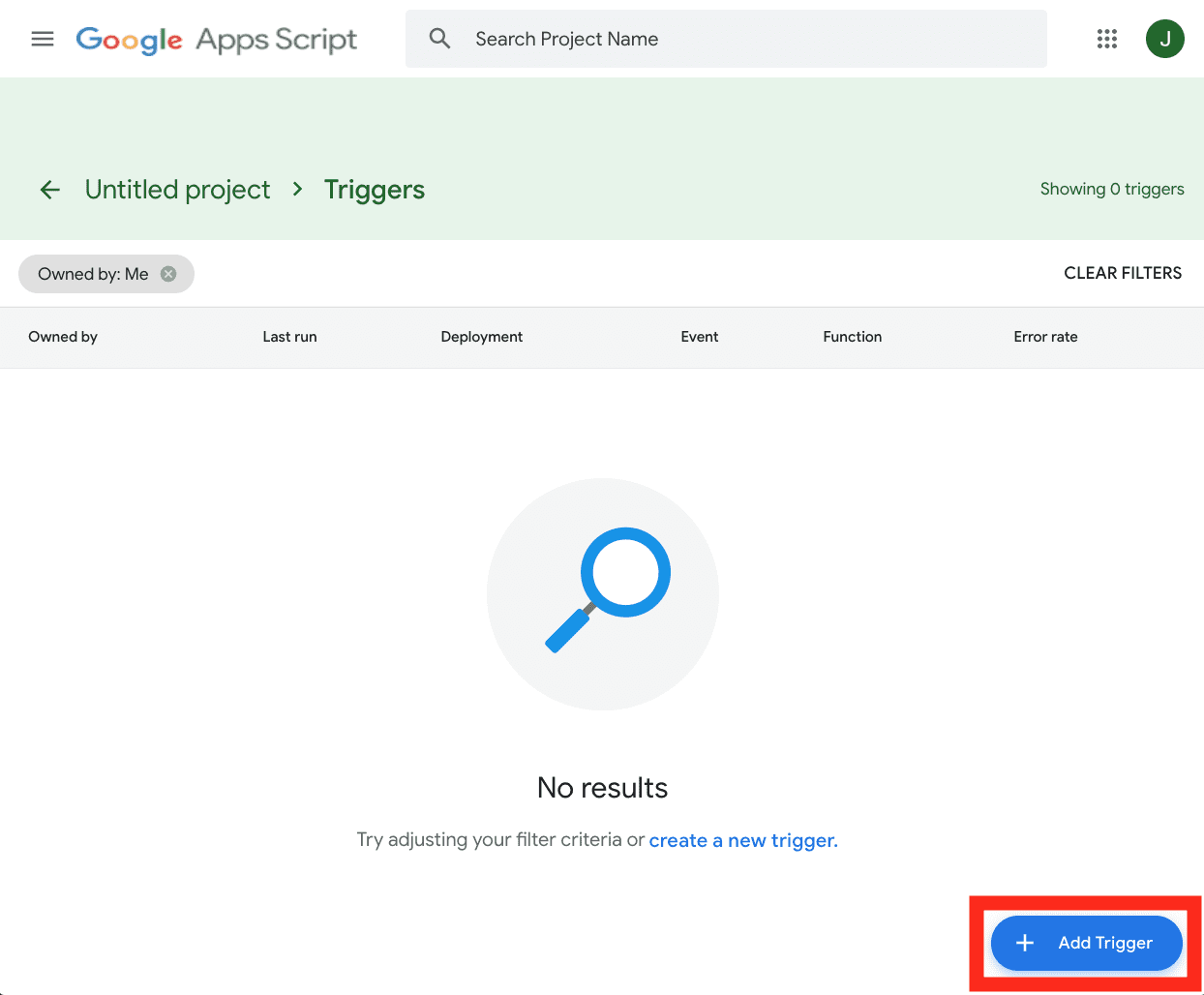The image size is (1204, 995).
Task: Open the hamburger main menu
Action: coord(43,39)
